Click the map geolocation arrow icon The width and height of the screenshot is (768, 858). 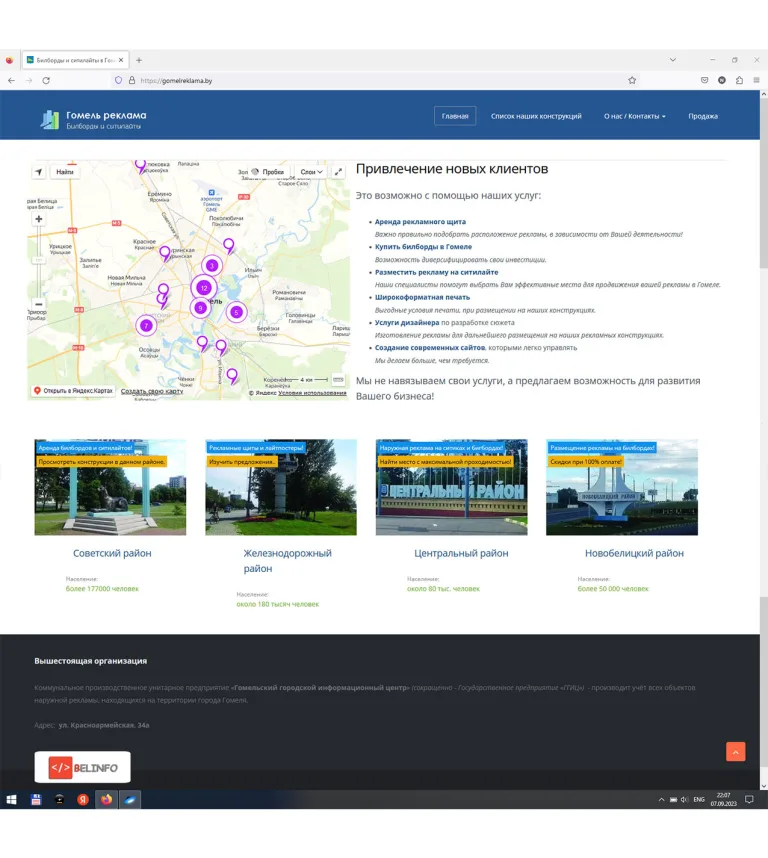[x=39, y=172]
